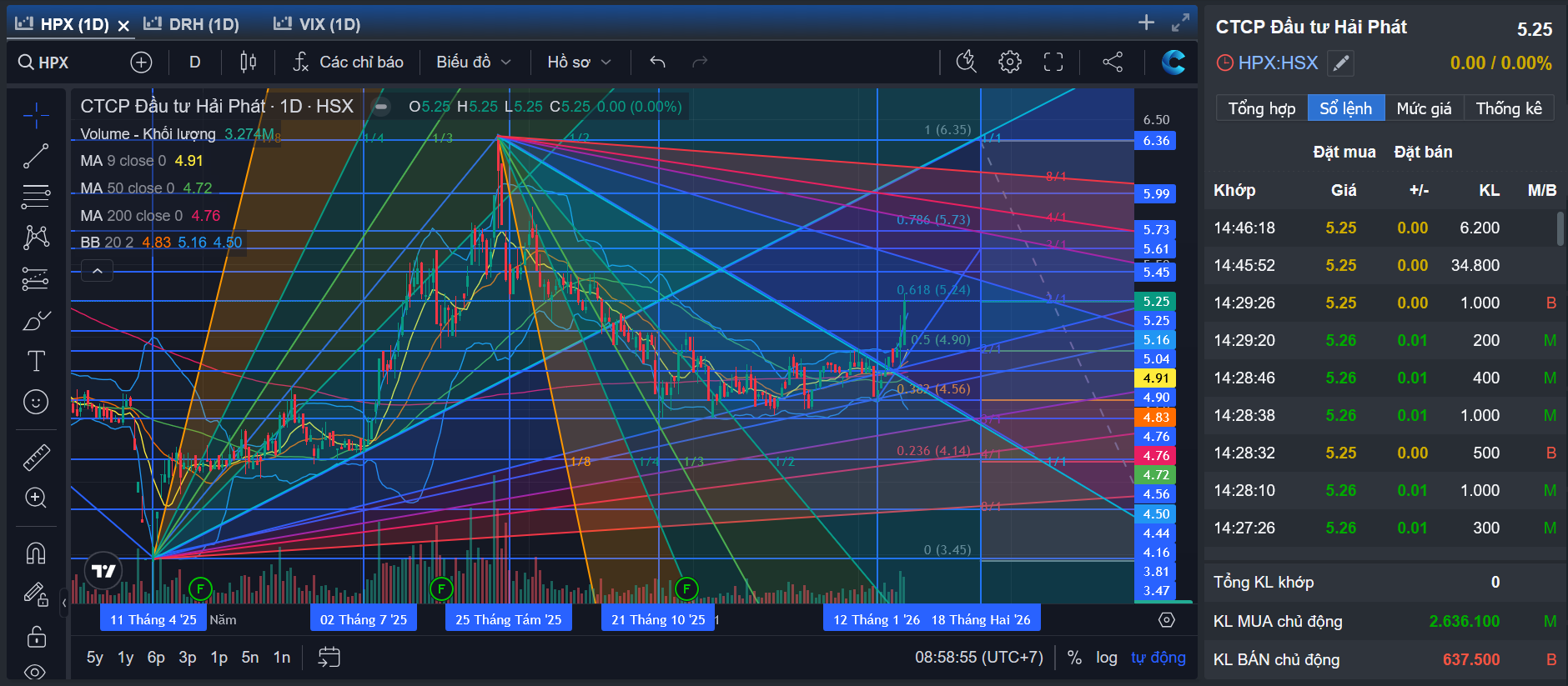Open the go-to-date calendar icon
The height and width of the screenshot is (686, 1568).
click(x=329, y=658)
